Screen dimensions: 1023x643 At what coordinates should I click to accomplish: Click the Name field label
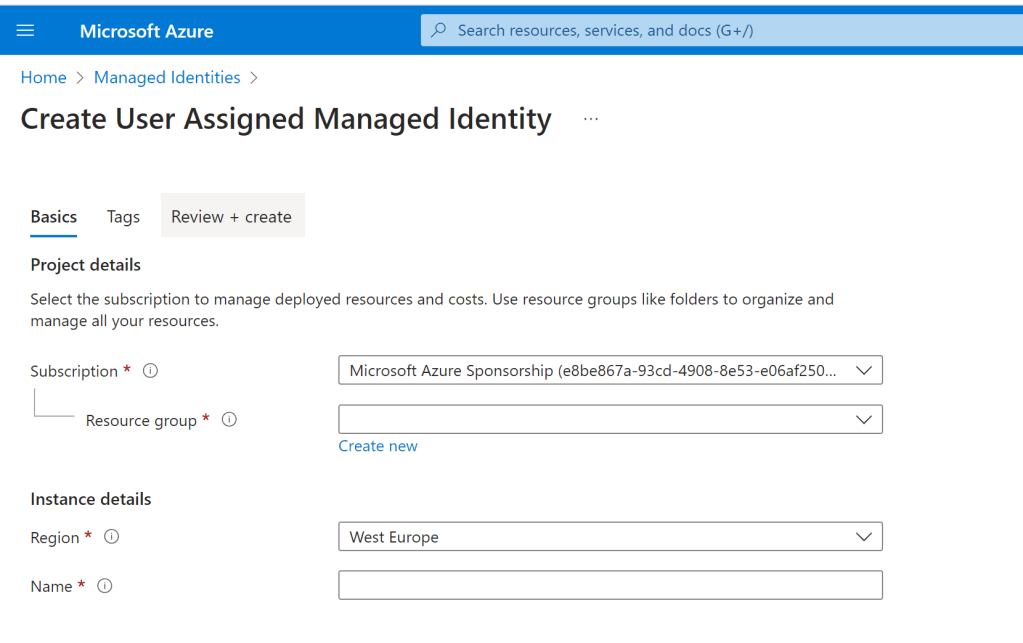click(51, 586)
